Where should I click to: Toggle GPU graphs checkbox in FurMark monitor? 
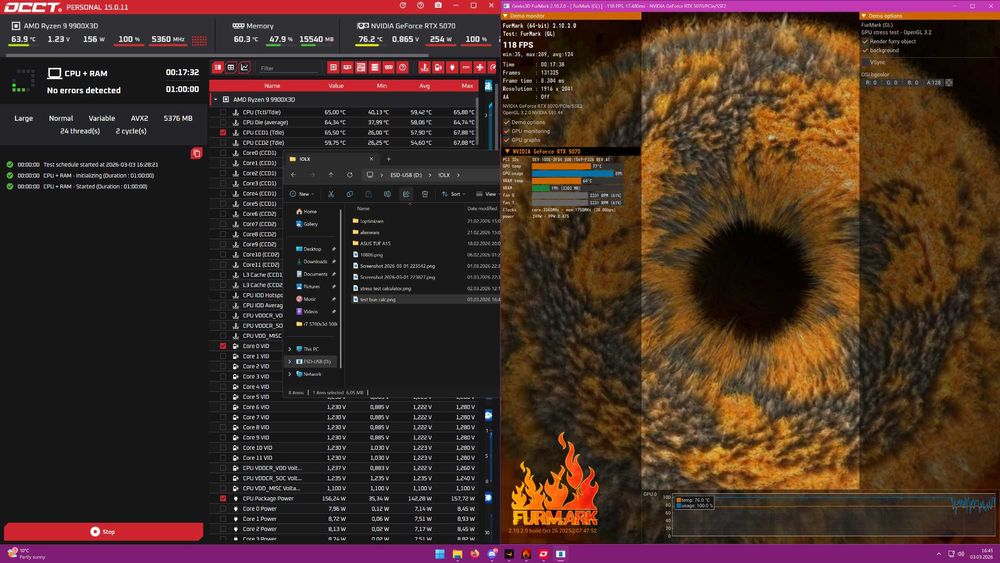(x=507, y=140)
